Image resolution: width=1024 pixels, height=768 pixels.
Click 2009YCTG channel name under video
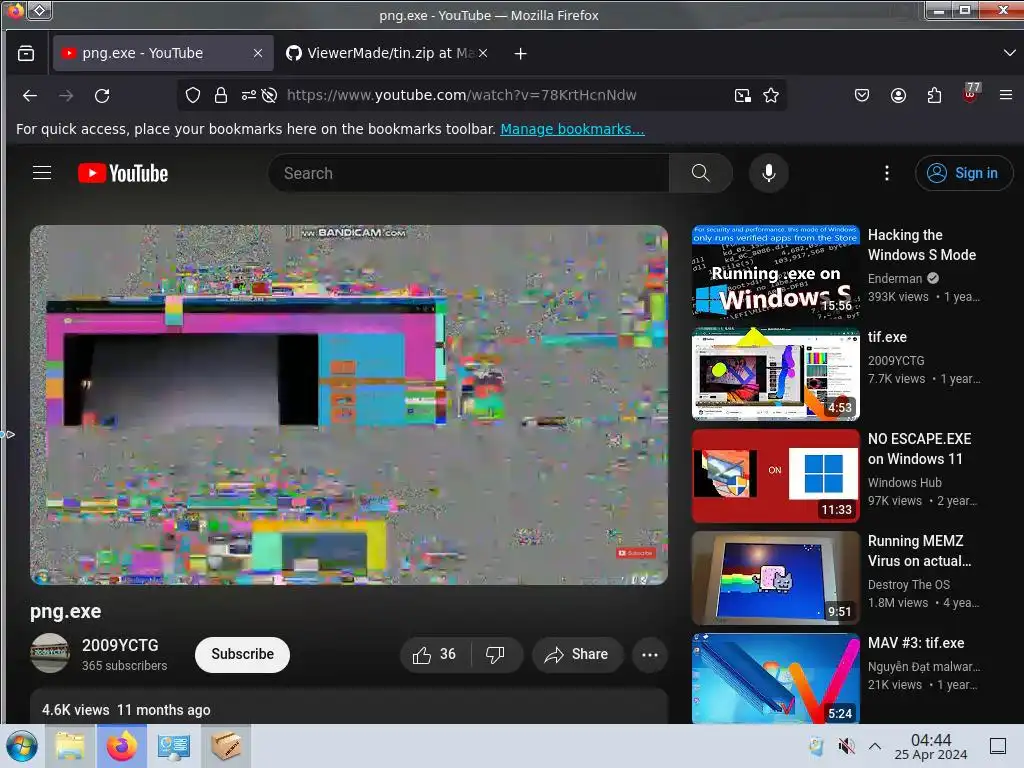pyautogui.click(x=120, y=645)
